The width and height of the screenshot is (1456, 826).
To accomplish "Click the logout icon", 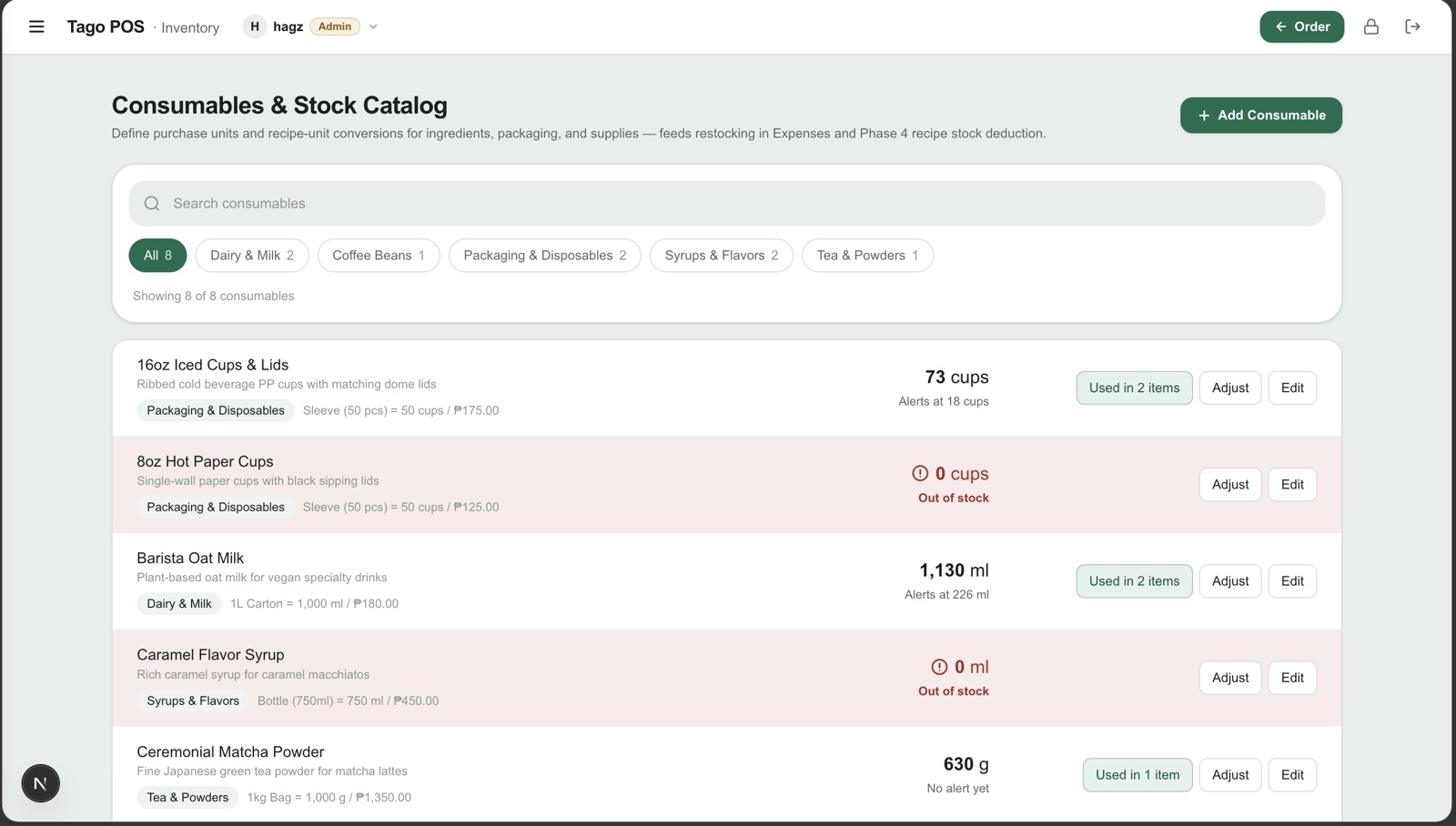I will tap(1412, 26).
